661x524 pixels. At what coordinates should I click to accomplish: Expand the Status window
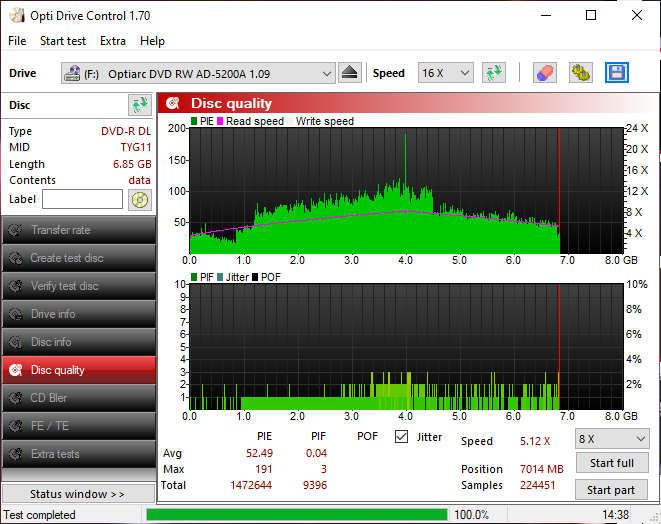(78, 494)
